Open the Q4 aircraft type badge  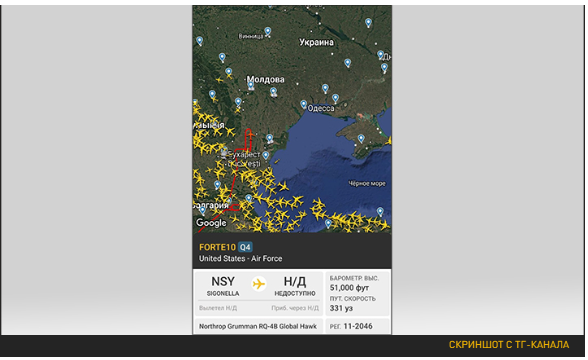[245, 247]
